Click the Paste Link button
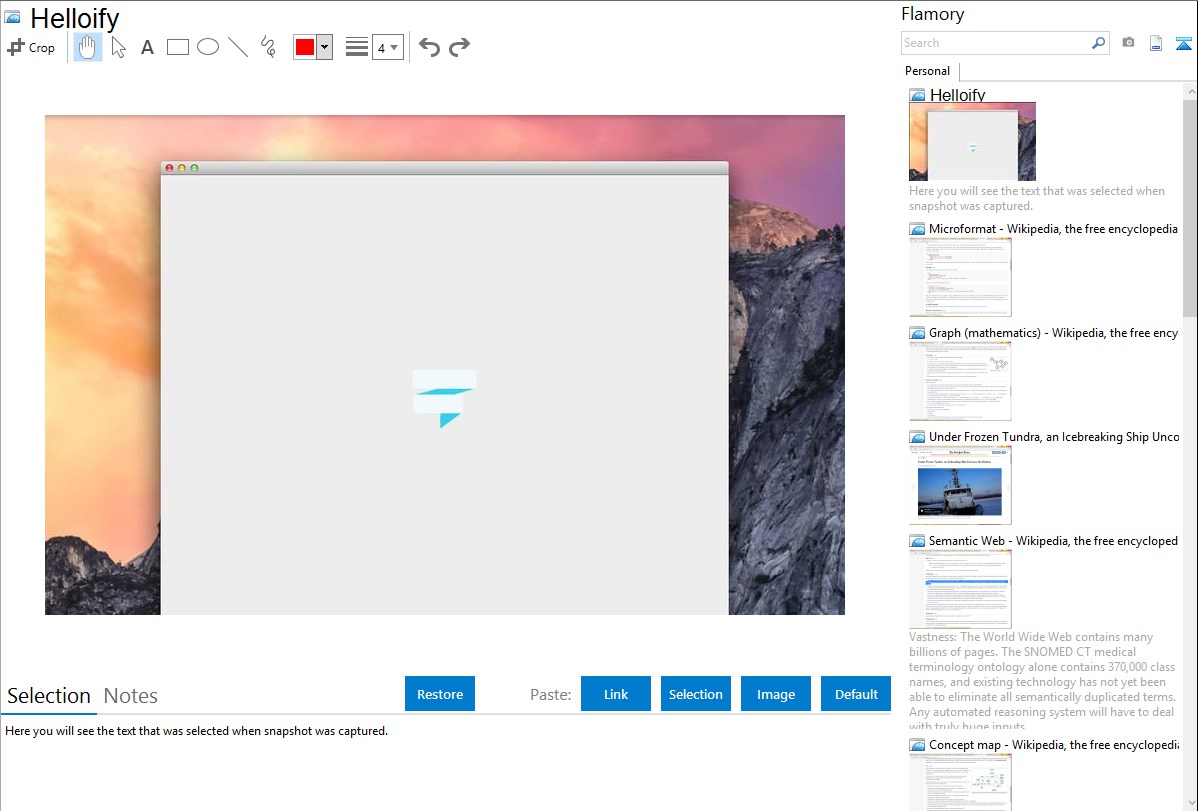The height and width of the screenshot is (811, 1198). [x=616, y=694]
